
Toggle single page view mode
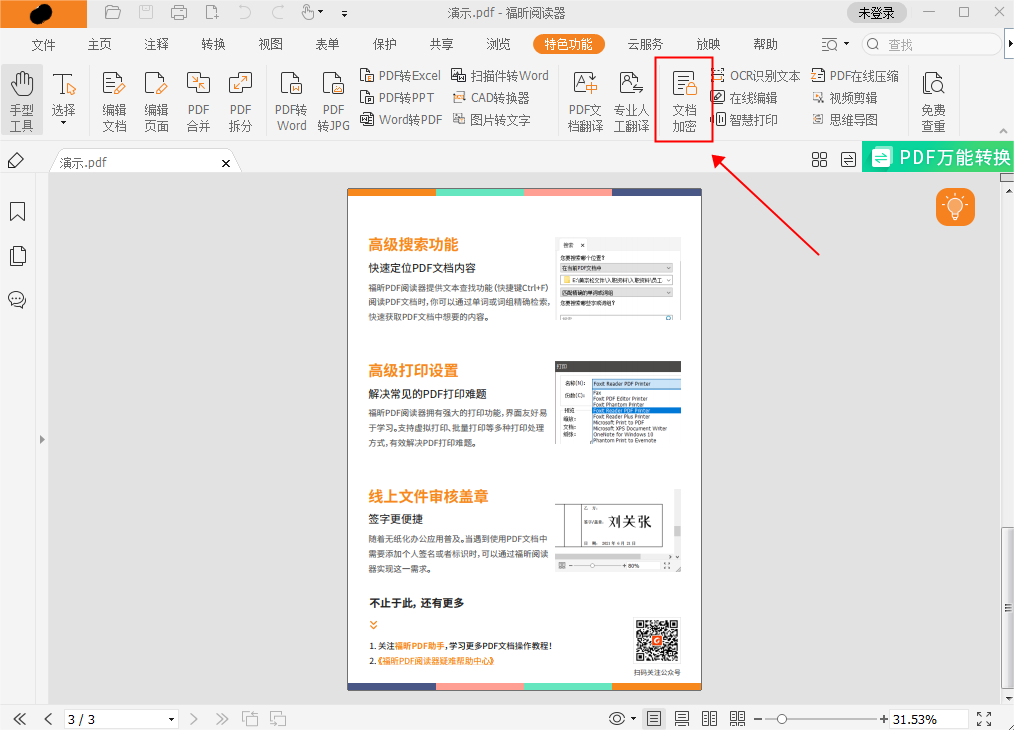coord(653,718)
